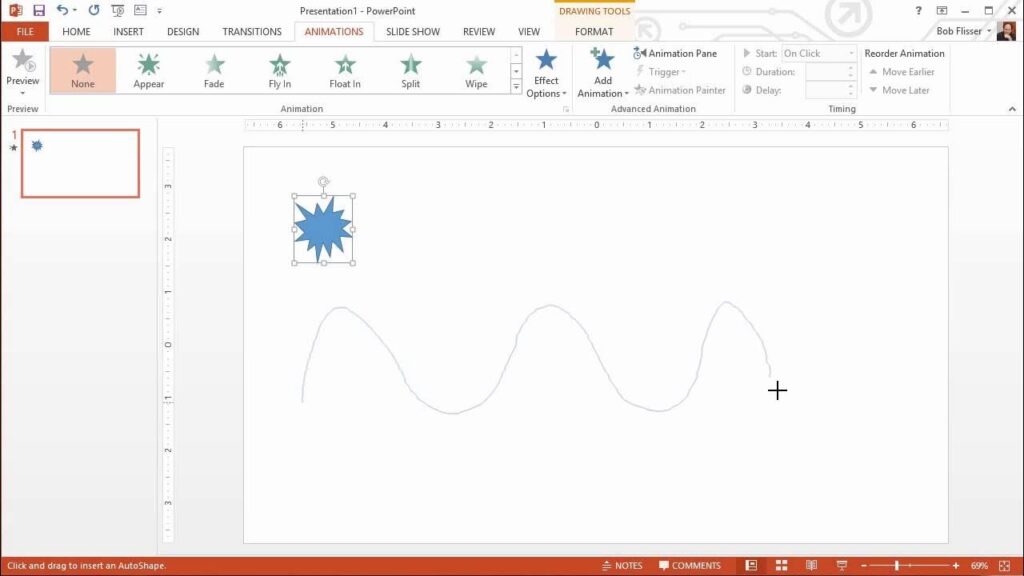
Task: Choose the Fly In animation
Action: pos(278,70)
